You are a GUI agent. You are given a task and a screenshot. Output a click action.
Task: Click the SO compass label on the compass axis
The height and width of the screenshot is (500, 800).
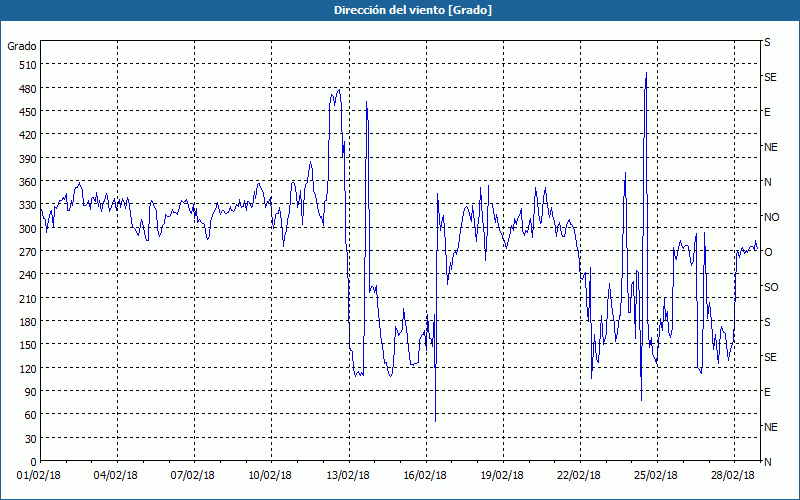point(771,287)
